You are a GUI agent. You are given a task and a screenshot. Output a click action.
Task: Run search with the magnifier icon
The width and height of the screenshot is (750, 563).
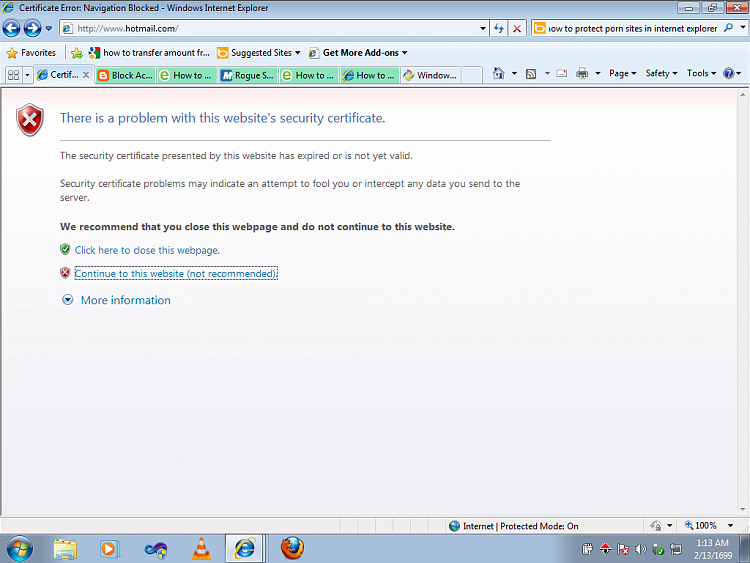(x=728, y=28)
